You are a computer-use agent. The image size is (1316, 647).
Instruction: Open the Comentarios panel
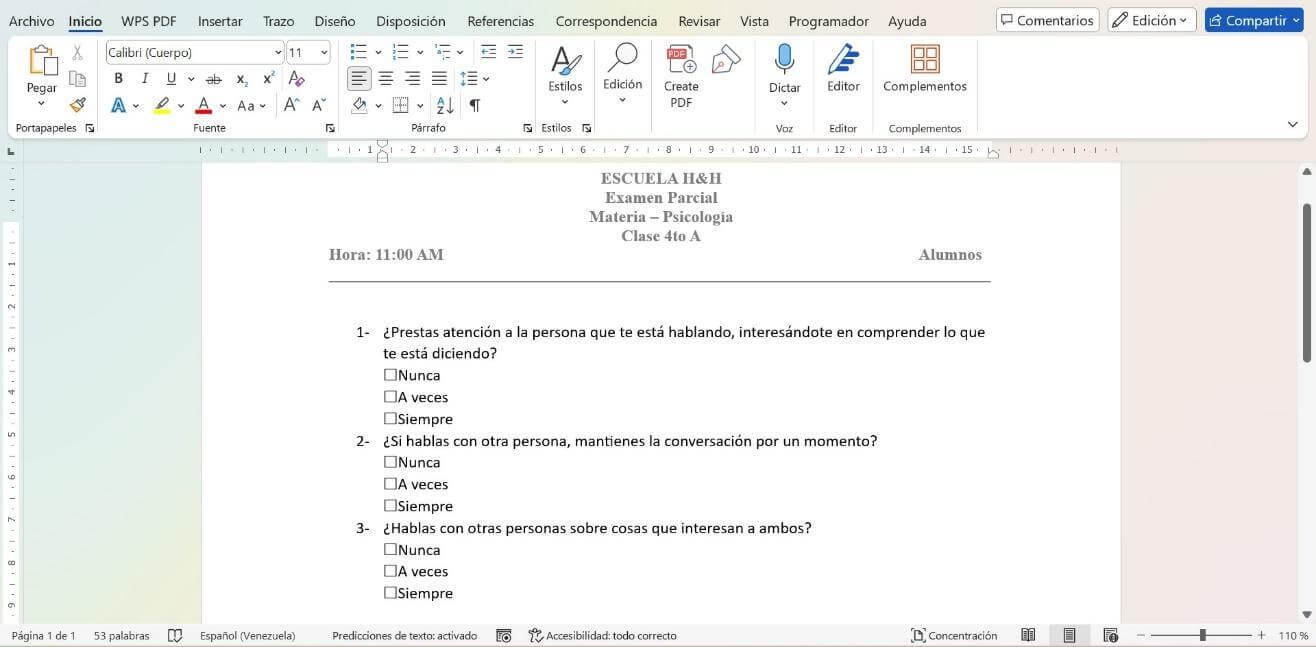pyautogui.click(x=1046, y=19)
